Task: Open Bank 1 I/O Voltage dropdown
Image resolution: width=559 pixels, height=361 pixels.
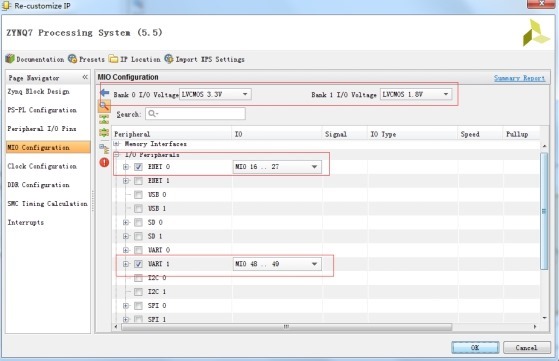Action: [416, 94]
